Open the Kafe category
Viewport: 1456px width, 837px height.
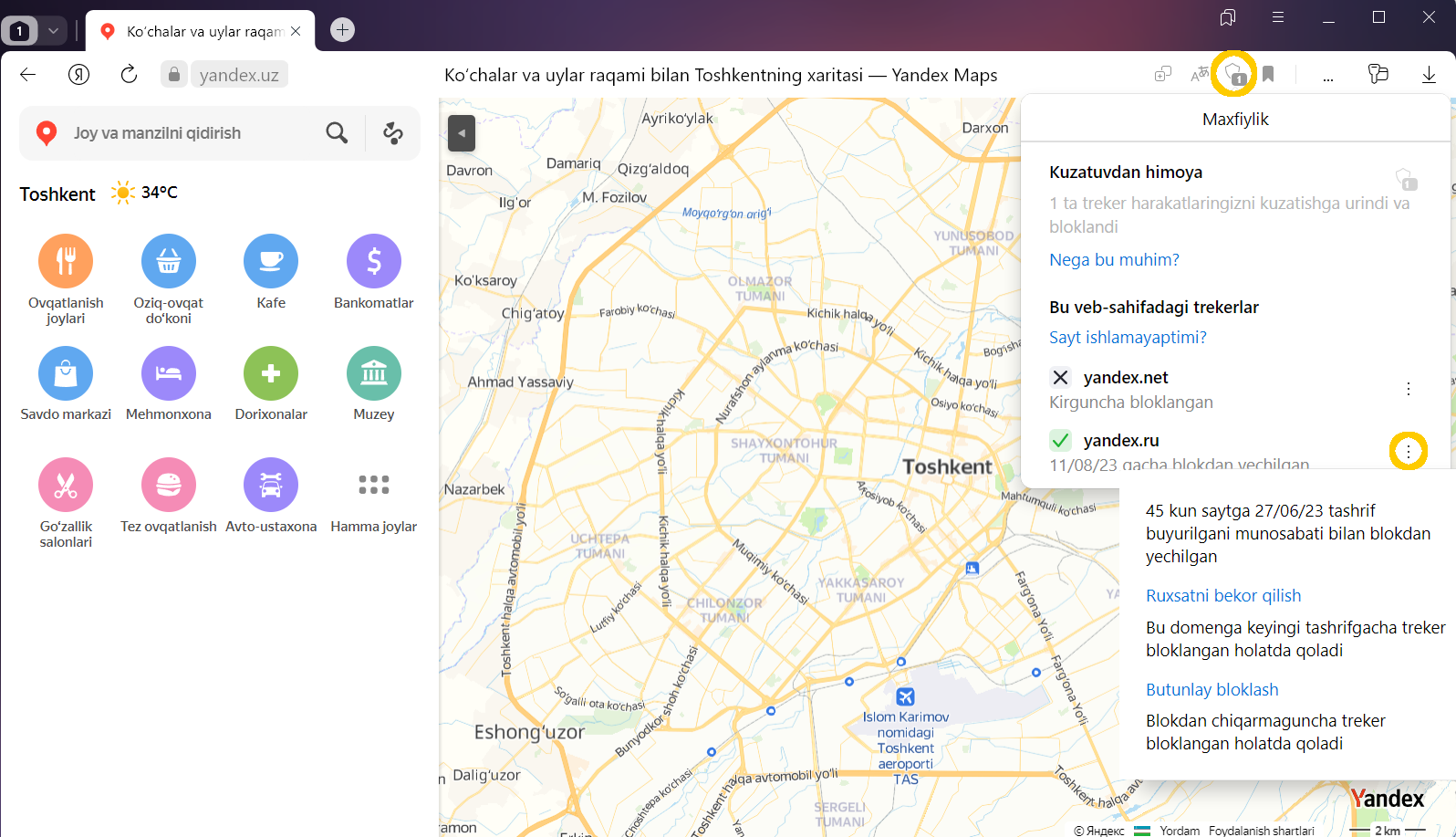pos(271,261)
